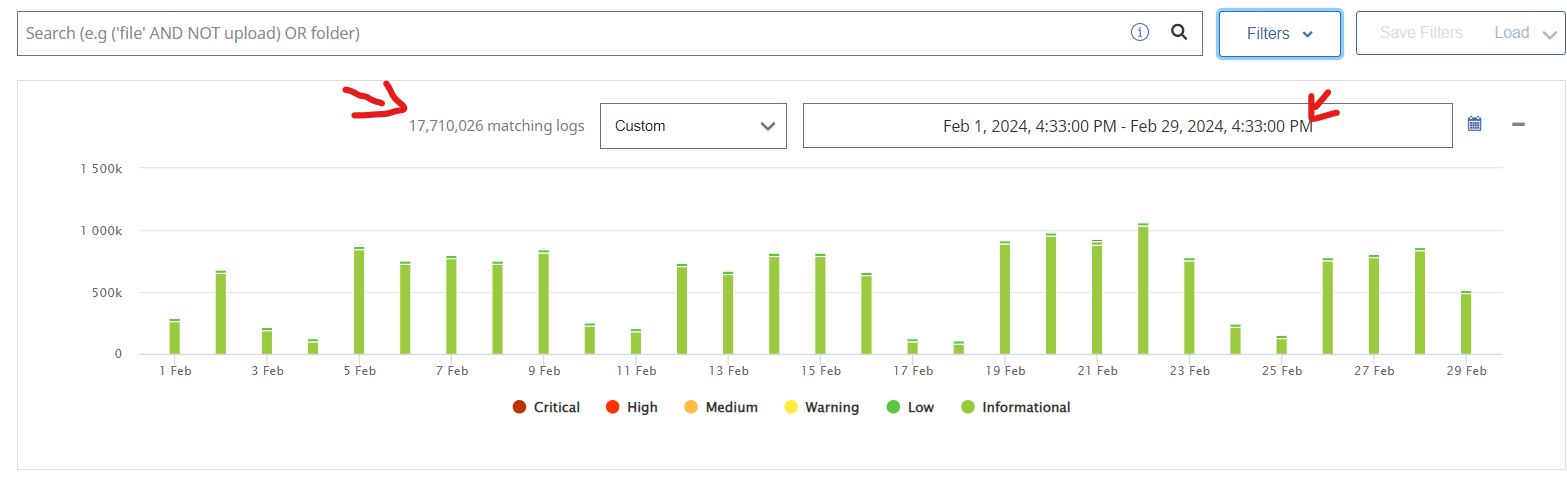The width and height of the screenshot is (1567, 482).
Task: Hide Warning series via legend
Action: point(821,407)
